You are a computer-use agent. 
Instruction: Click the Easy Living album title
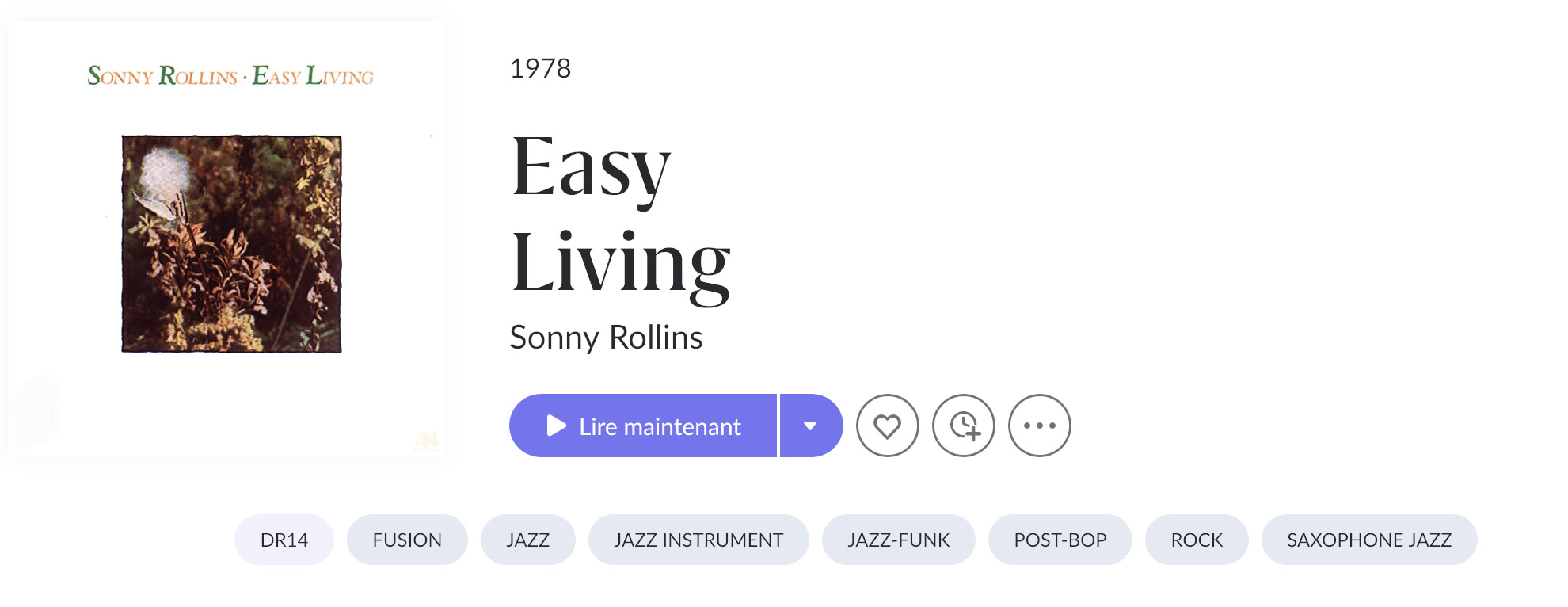coord(620,216)
